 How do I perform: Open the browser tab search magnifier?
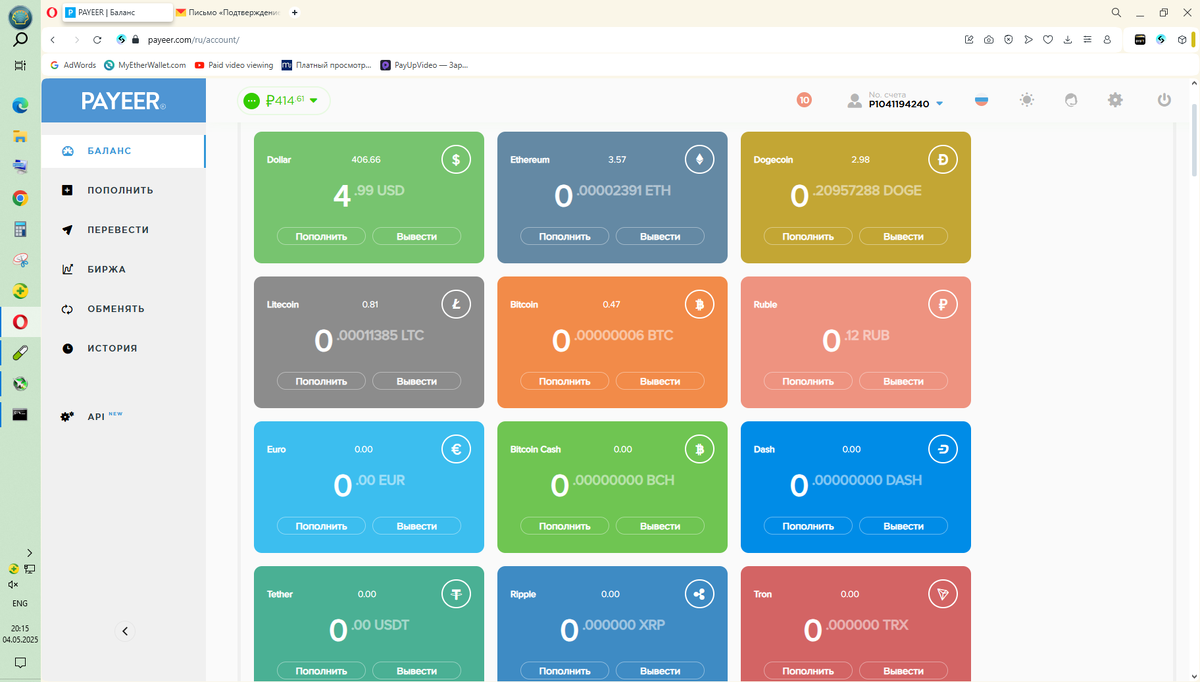1116,12
